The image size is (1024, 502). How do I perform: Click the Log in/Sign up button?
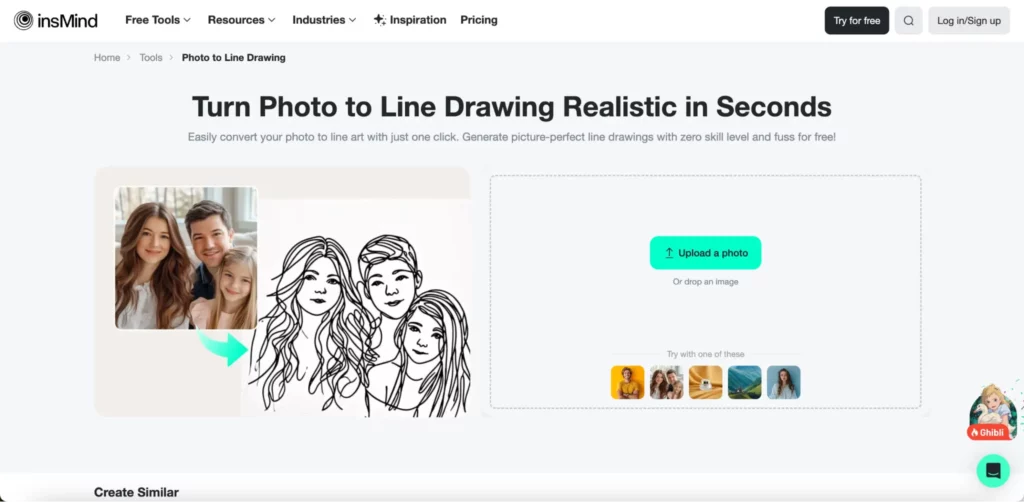[969, 20]
